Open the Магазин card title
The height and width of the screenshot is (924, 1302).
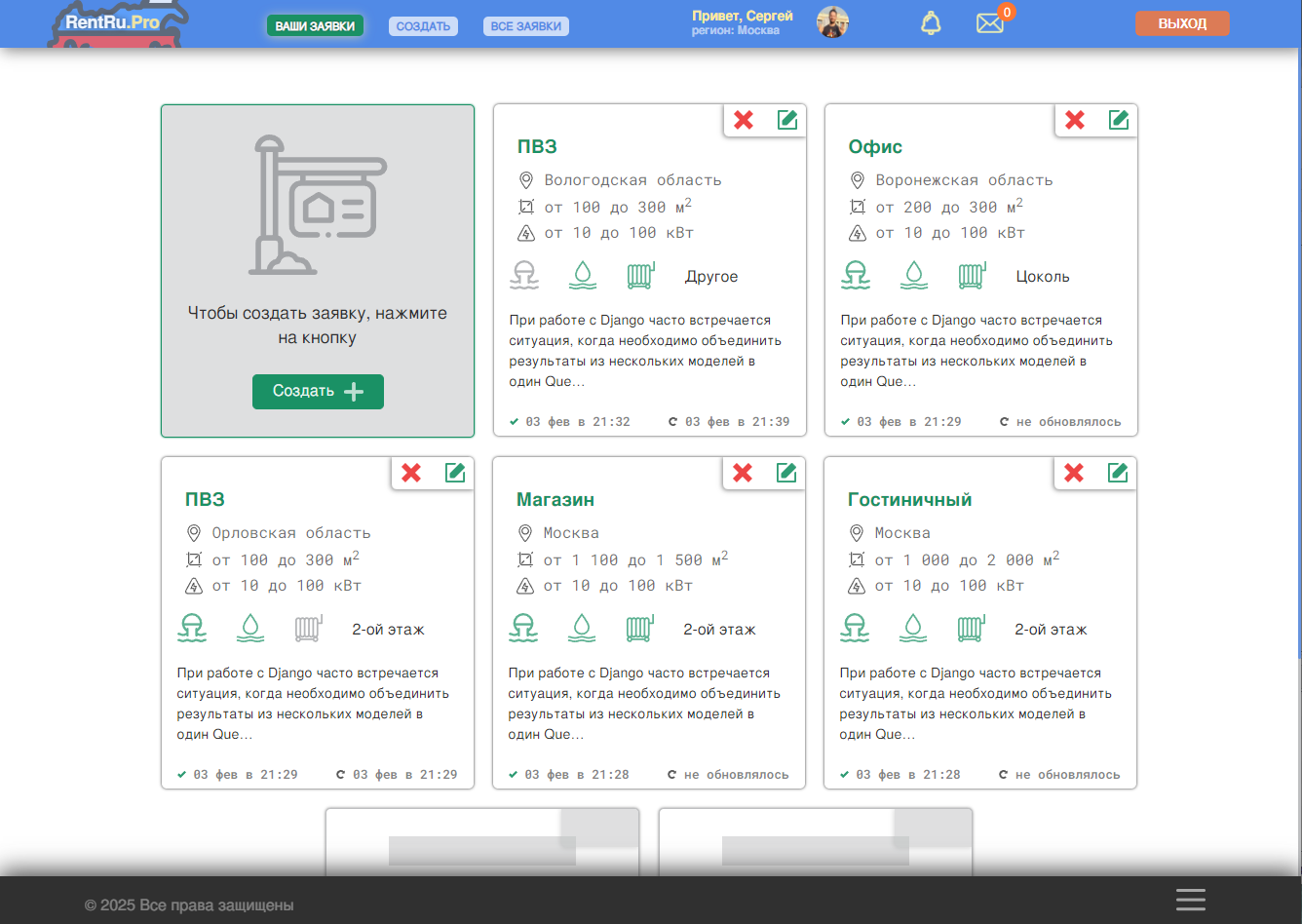point(555,500)
